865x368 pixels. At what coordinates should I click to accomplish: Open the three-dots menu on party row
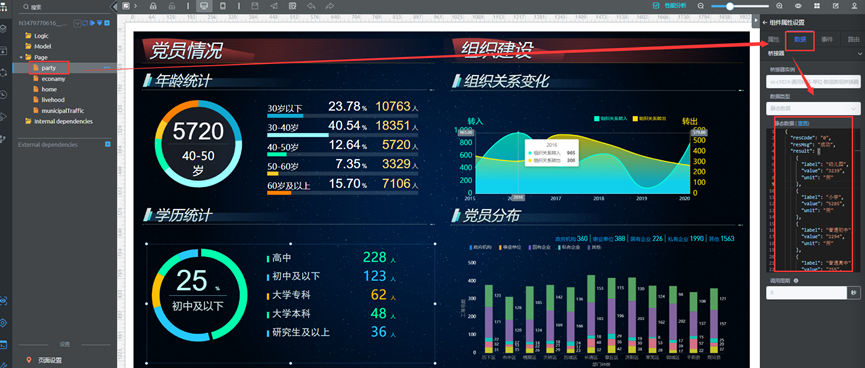click(106, 68)
